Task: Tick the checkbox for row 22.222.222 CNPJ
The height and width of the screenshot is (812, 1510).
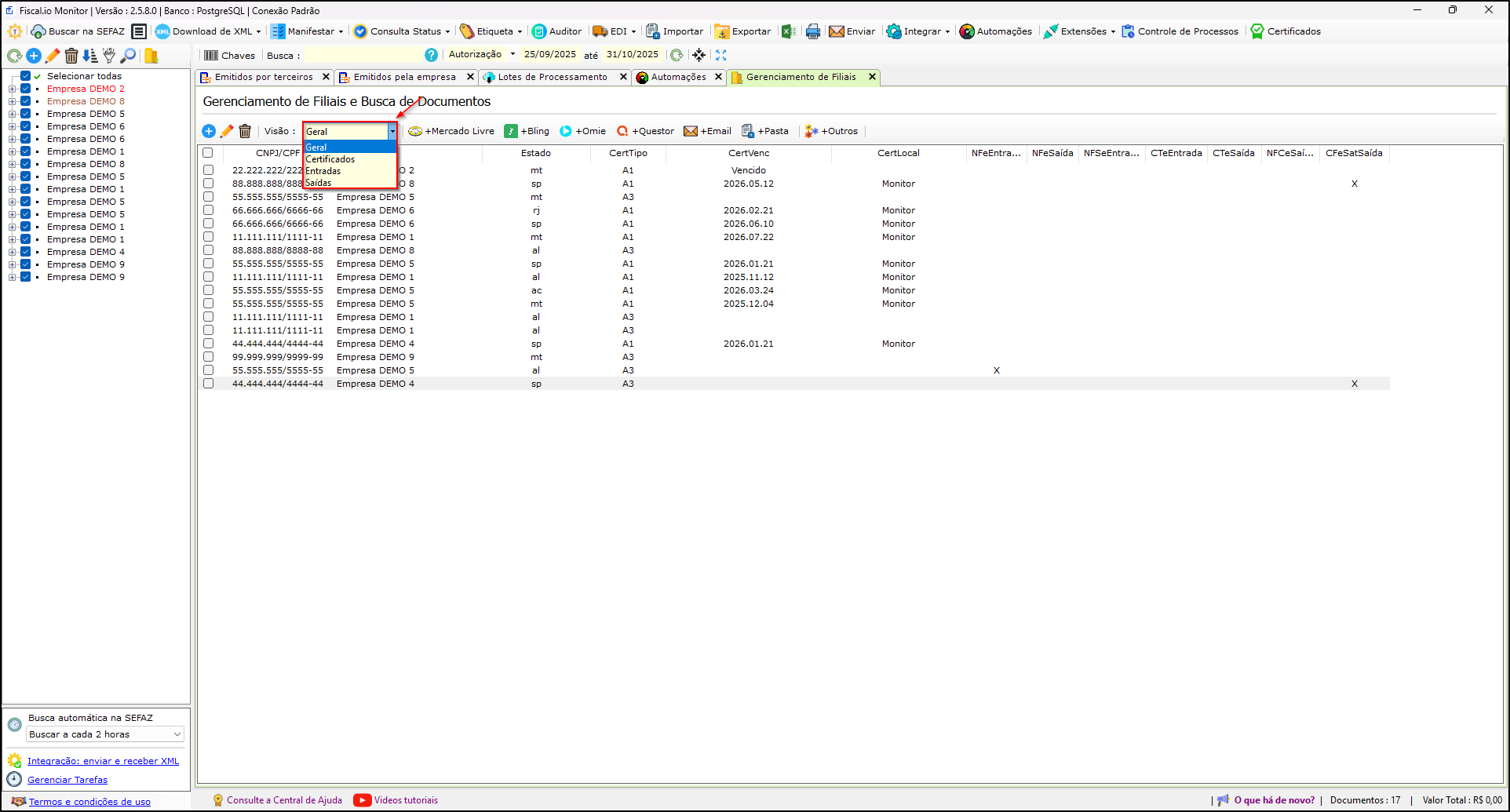Action: [208, 170]
